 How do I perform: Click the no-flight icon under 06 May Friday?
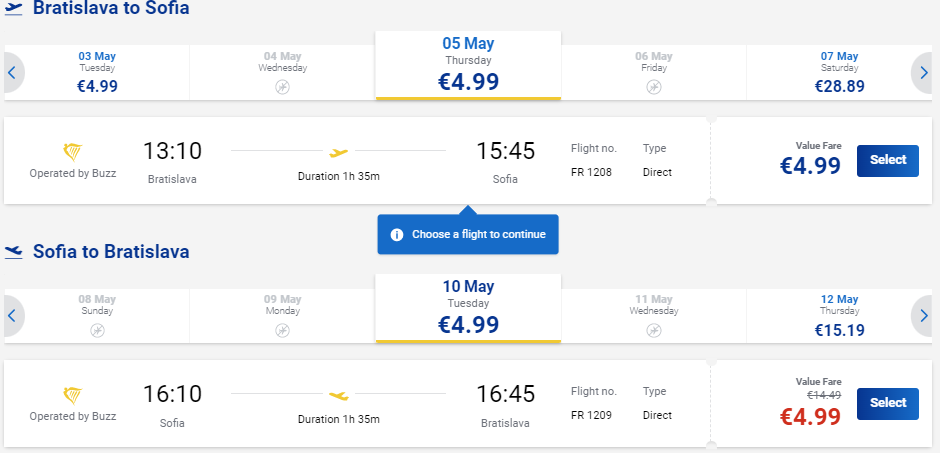click(654, 87)
